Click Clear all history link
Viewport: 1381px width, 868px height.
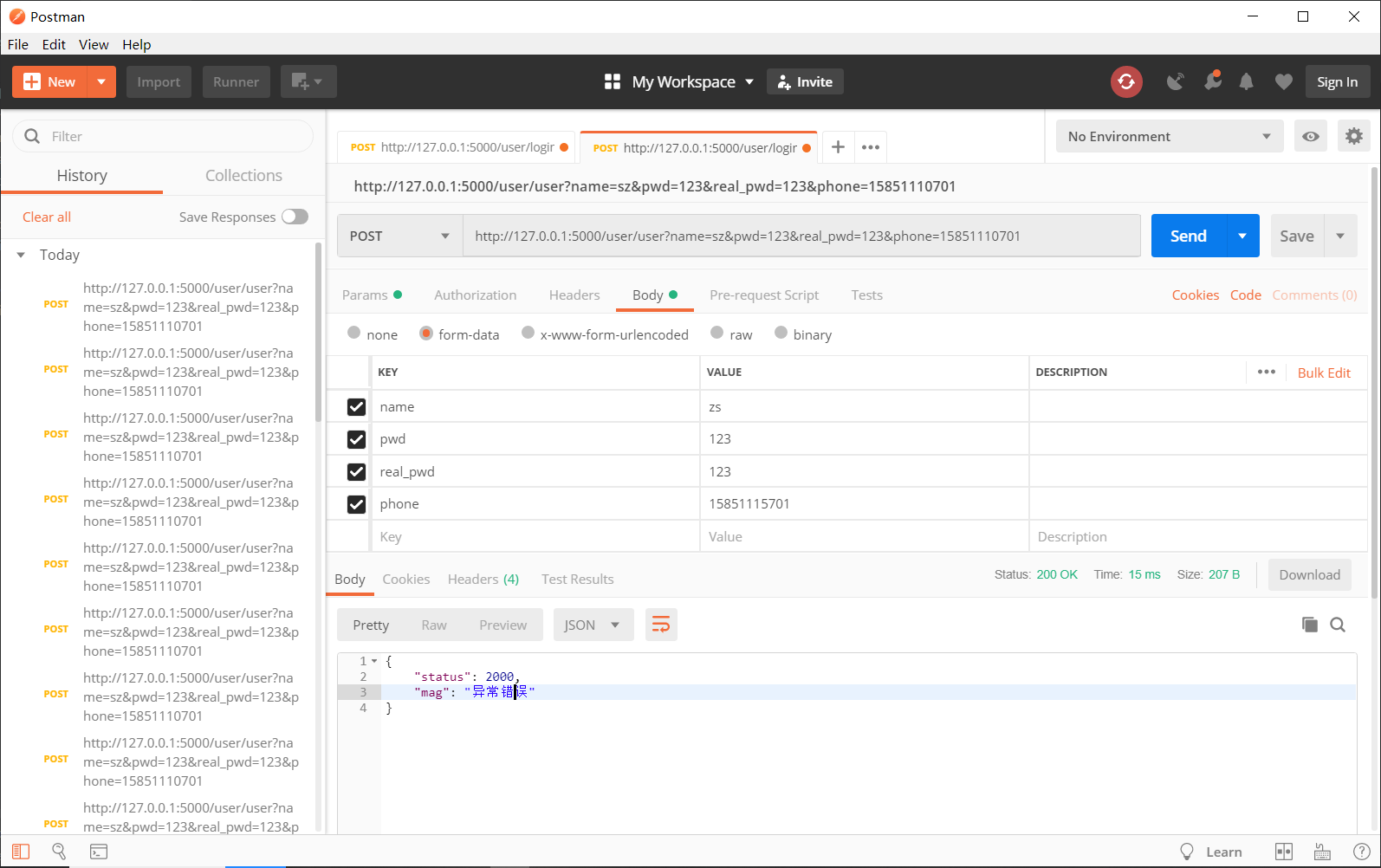47,217
